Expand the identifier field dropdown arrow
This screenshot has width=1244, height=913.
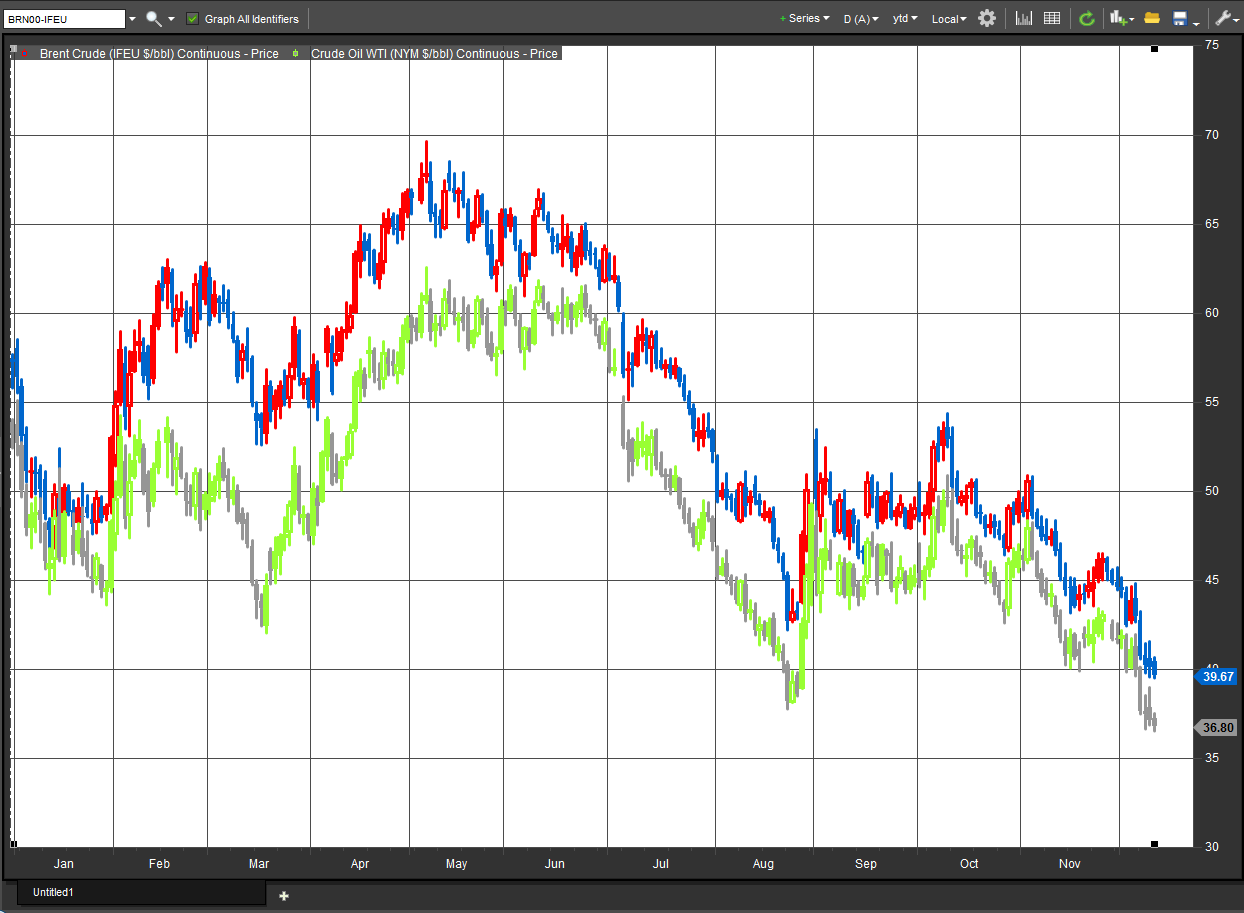(x=132, y=19)
